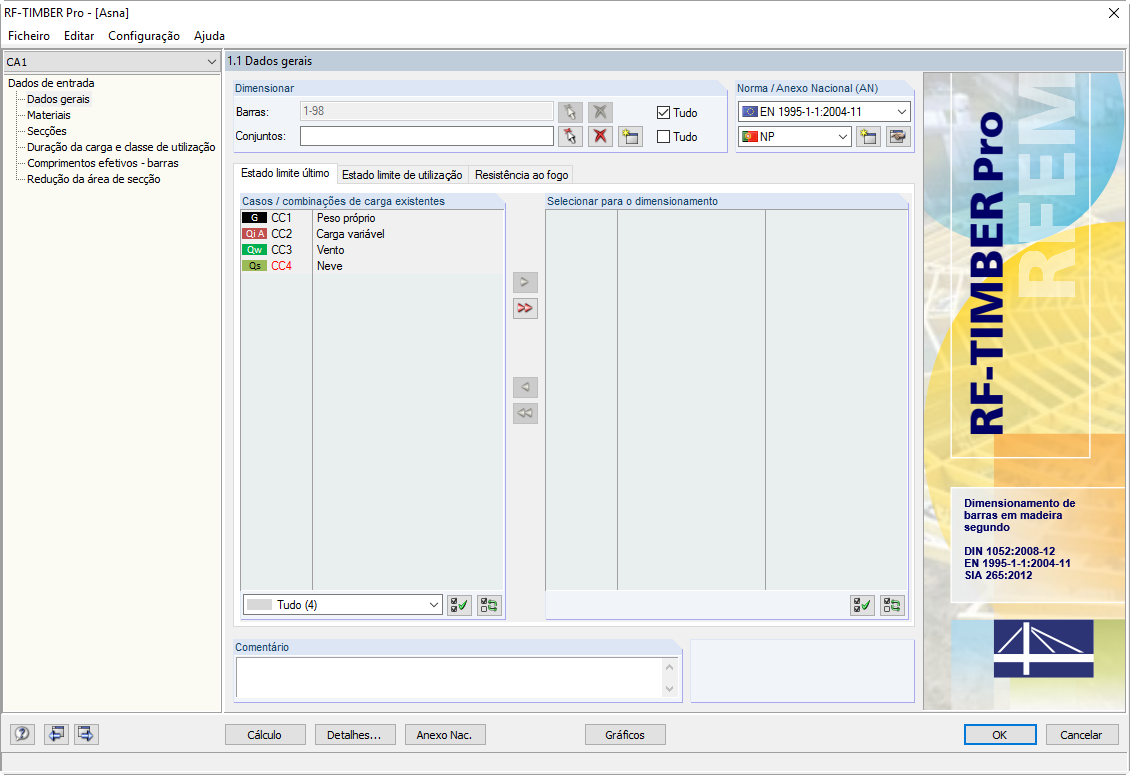Image resolution: width=1130 pixels, height=775 pixels.
Task: Click Qs badge of CC4
Action: coord(254,266)
